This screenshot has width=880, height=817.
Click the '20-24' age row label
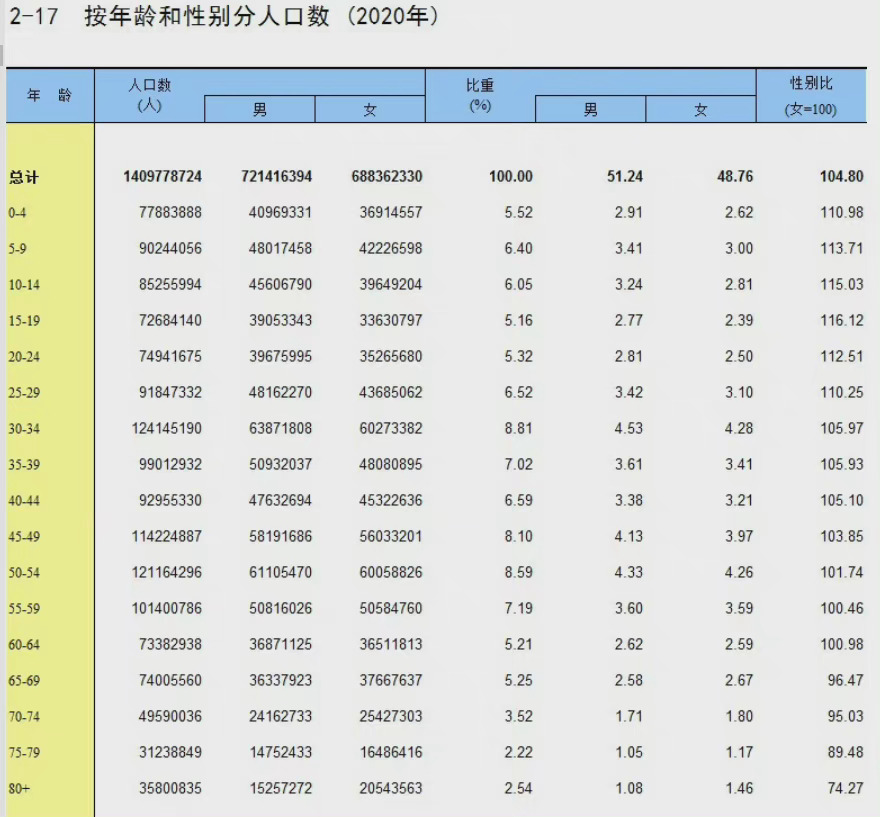[x=24, y=356]
